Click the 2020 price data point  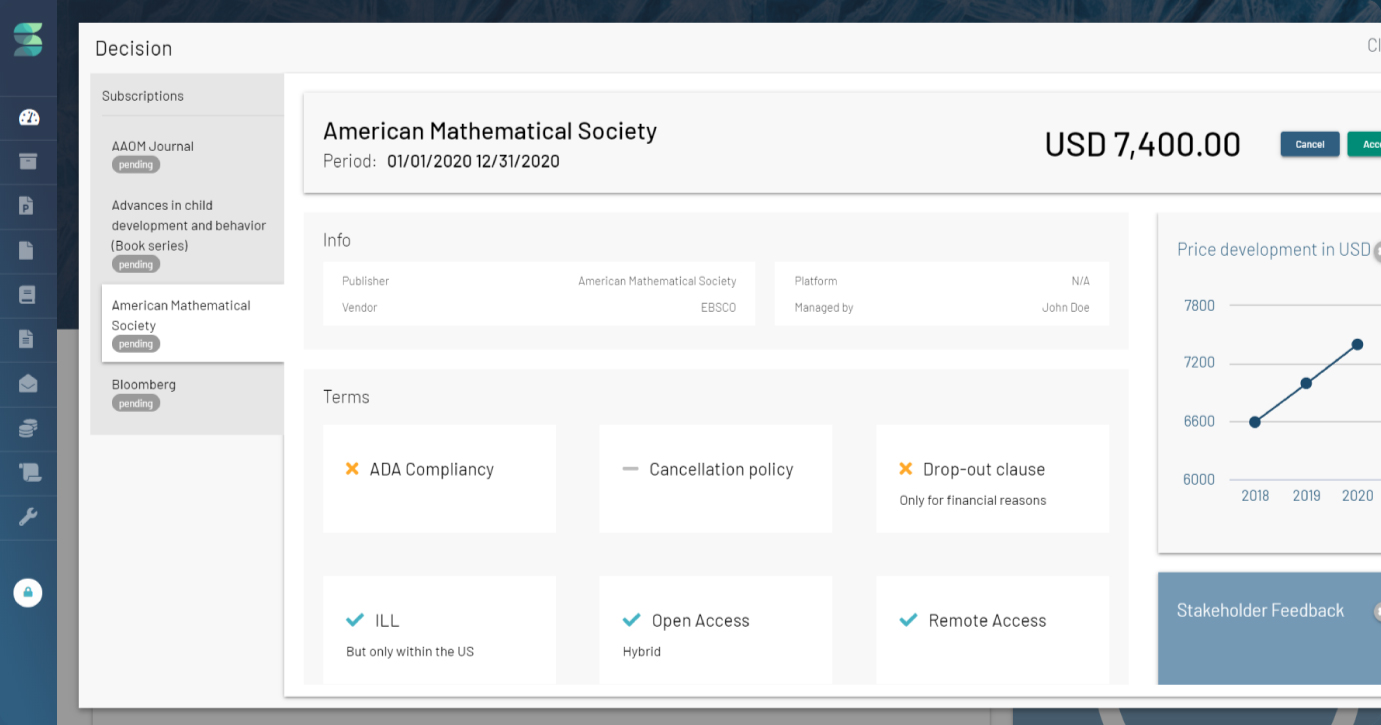click(x=1357, y=344)
